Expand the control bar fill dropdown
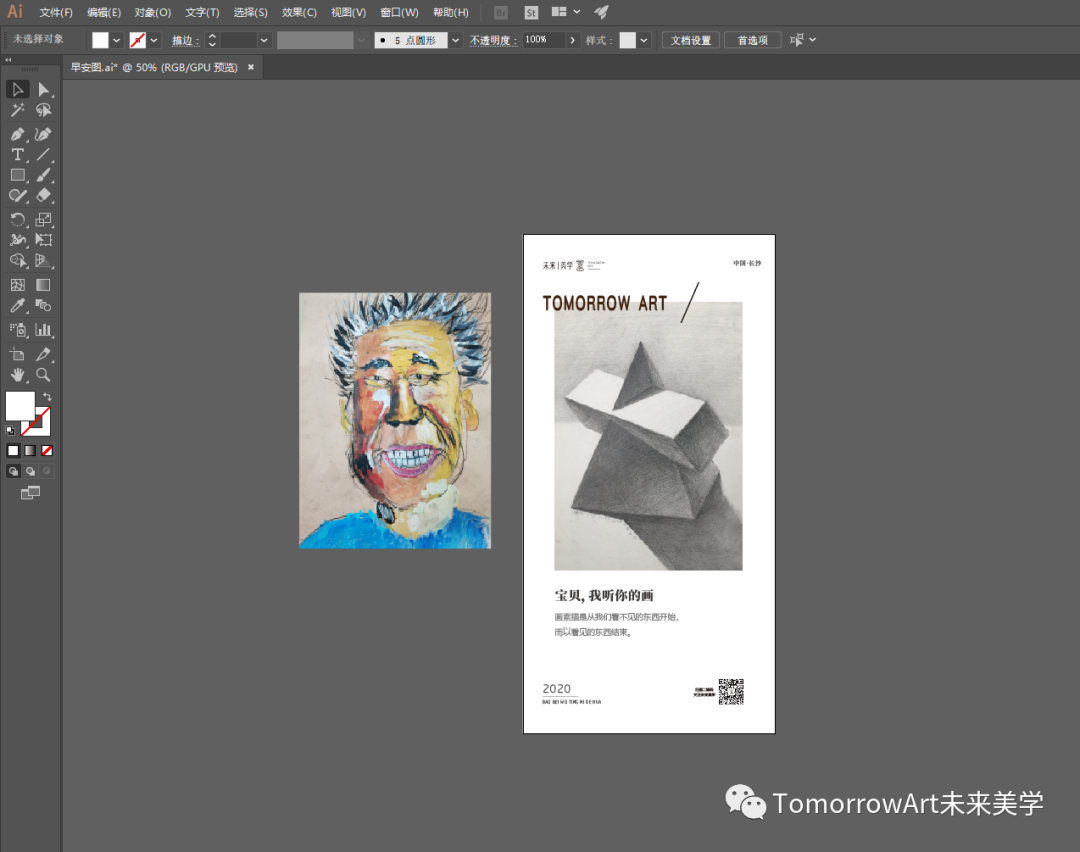 click(117, 40)
